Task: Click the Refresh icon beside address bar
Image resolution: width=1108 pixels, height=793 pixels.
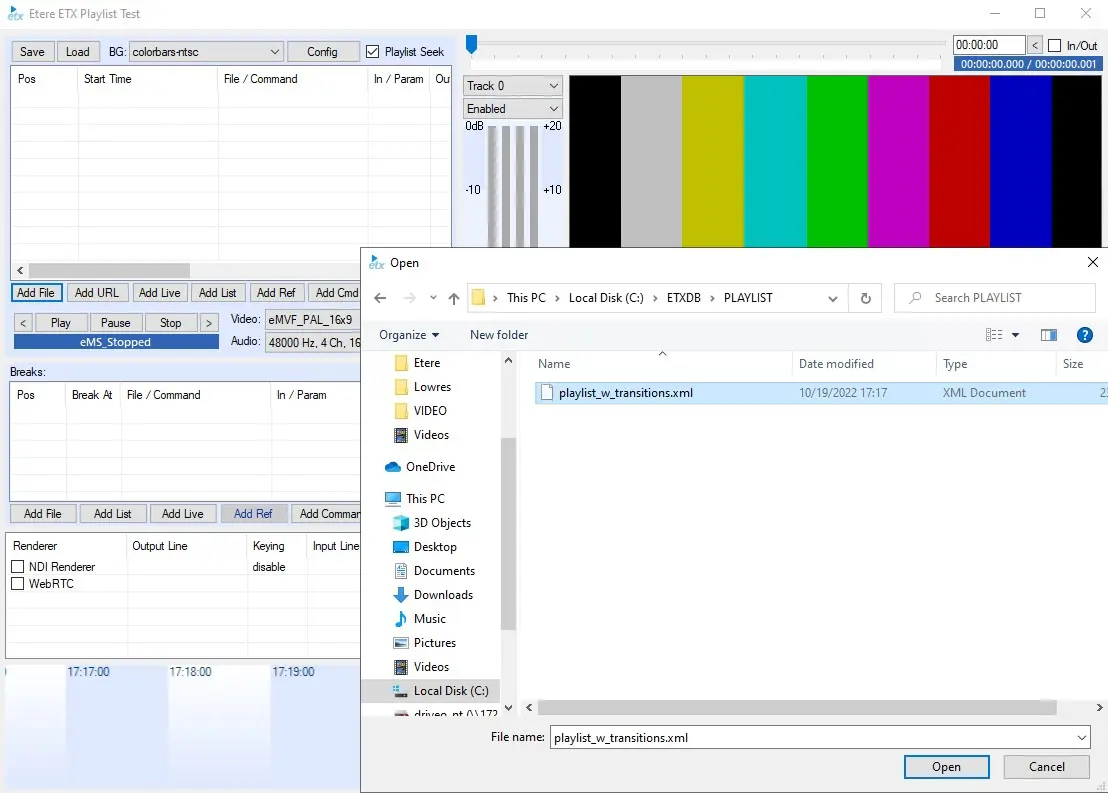Action: 865,298
